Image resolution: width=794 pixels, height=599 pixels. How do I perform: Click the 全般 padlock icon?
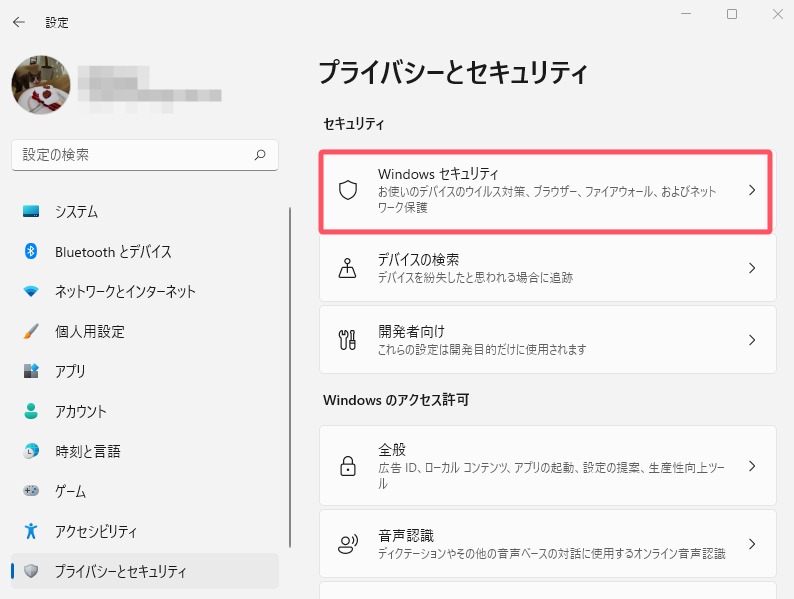[348, 466]
